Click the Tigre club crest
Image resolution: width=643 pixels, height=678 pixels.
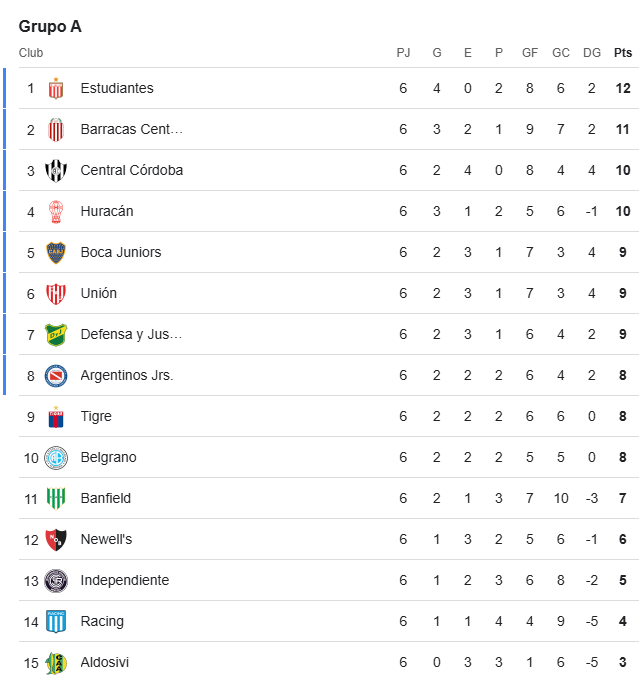(x=56, y=416)
